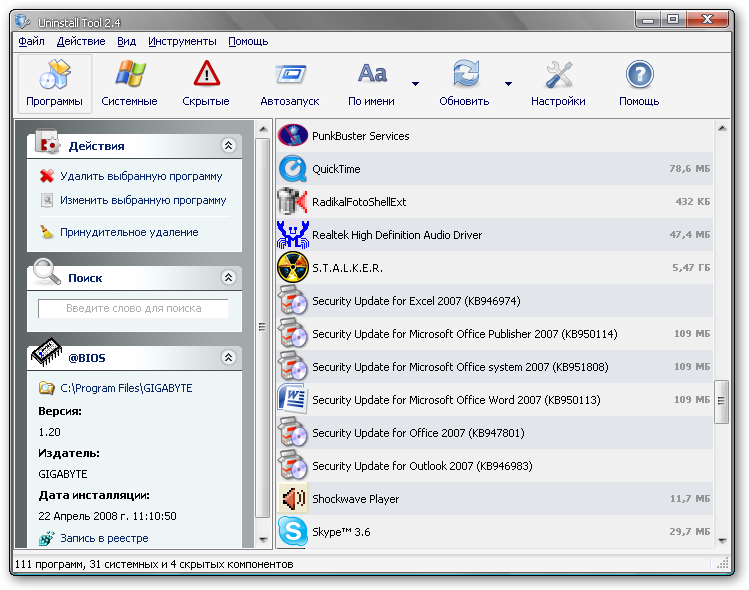
Task: Open the Файл menu
Action: point(31,41)
